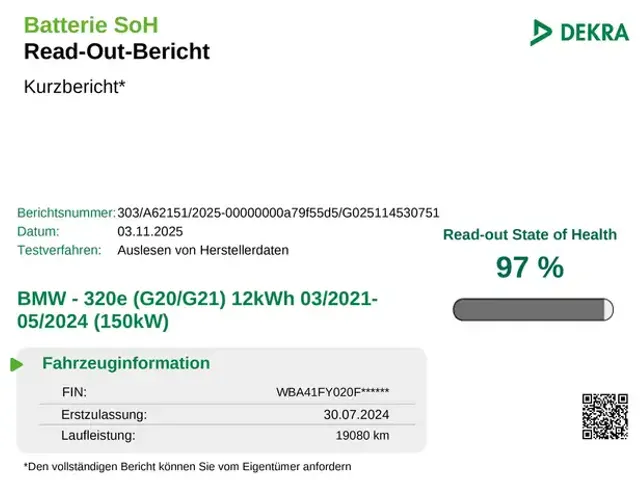Click the Kurzbericht* subtitle
Viewport: 640px width, 480px height.
pyautogui.click(x=75, y=87)
